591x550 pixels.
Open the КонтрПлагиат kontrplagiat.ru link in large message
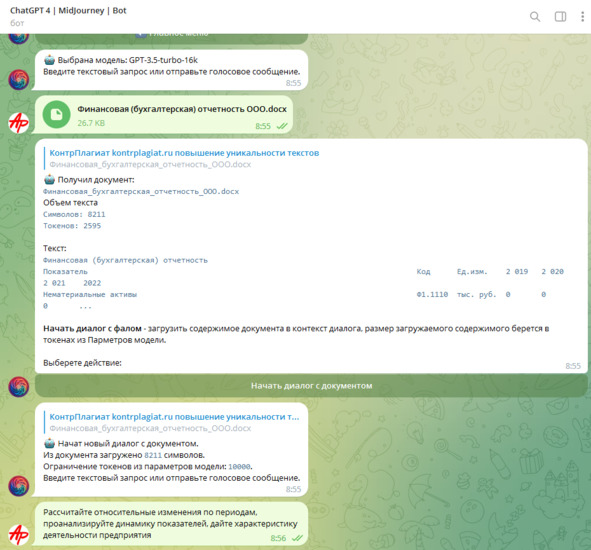tap(184, 153)
